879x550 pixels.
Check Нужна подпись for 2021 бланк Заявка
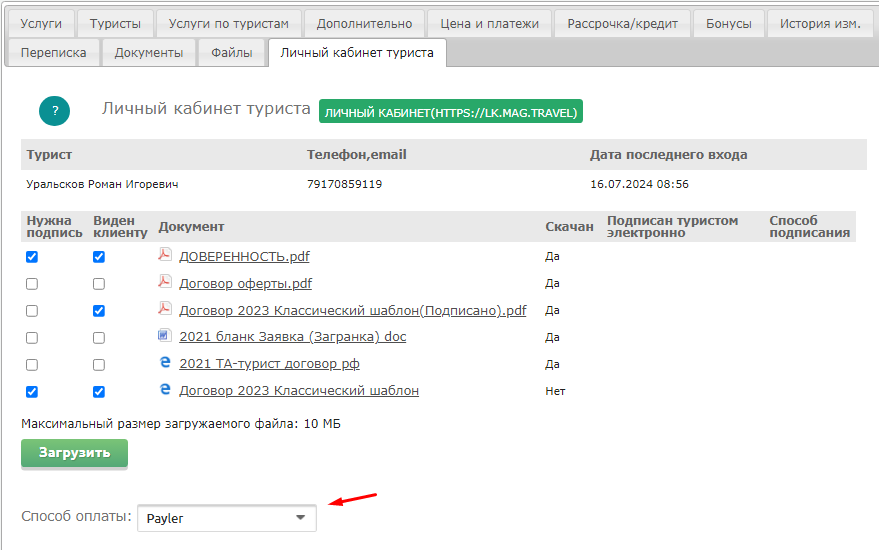click(32, 338)
